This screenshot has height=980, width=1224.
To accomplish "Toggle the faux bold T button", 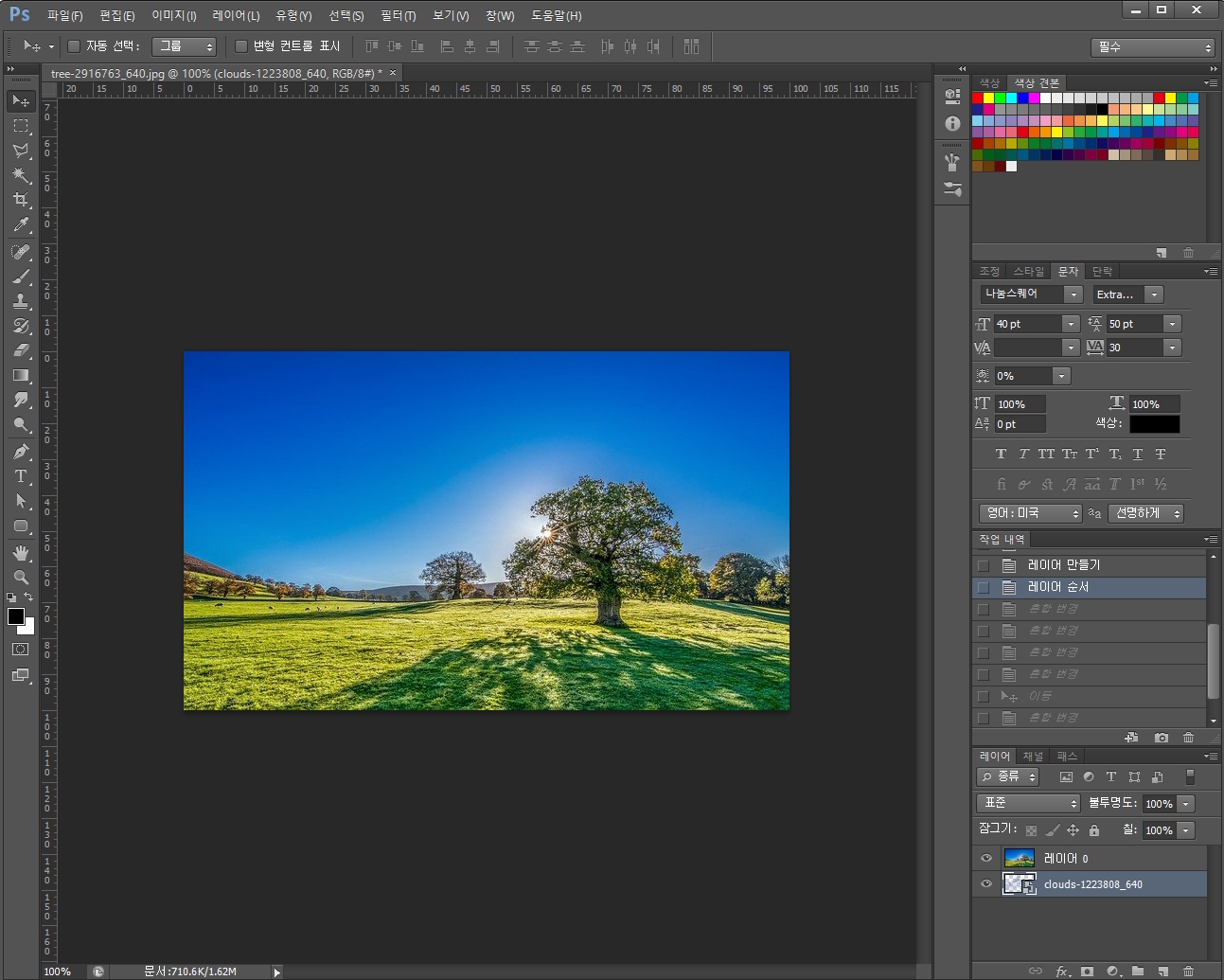I will [1001, 454].
